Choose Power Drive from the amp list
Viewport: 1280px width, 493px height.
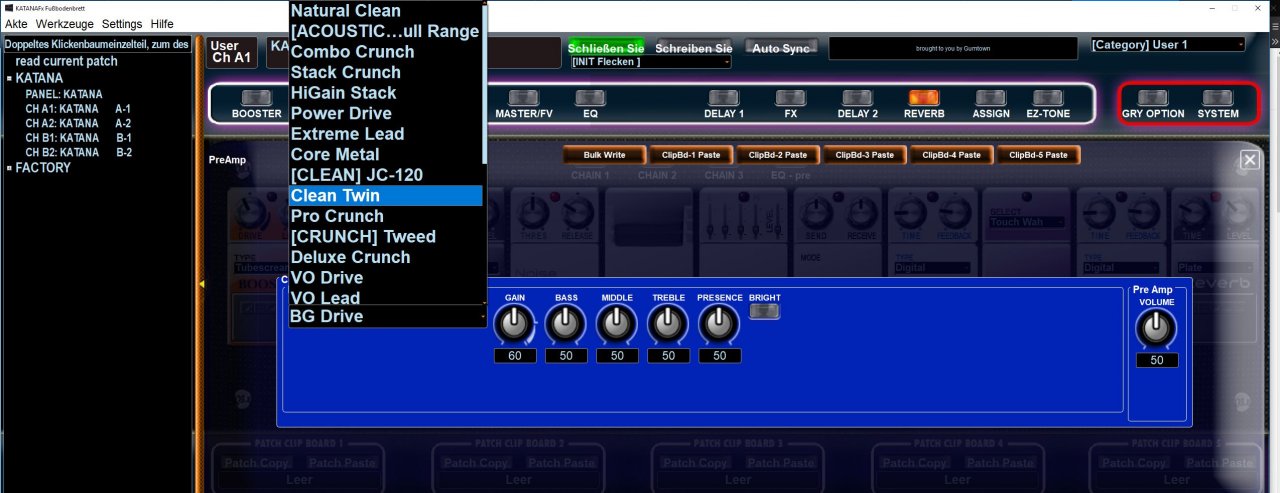point(385,113)
